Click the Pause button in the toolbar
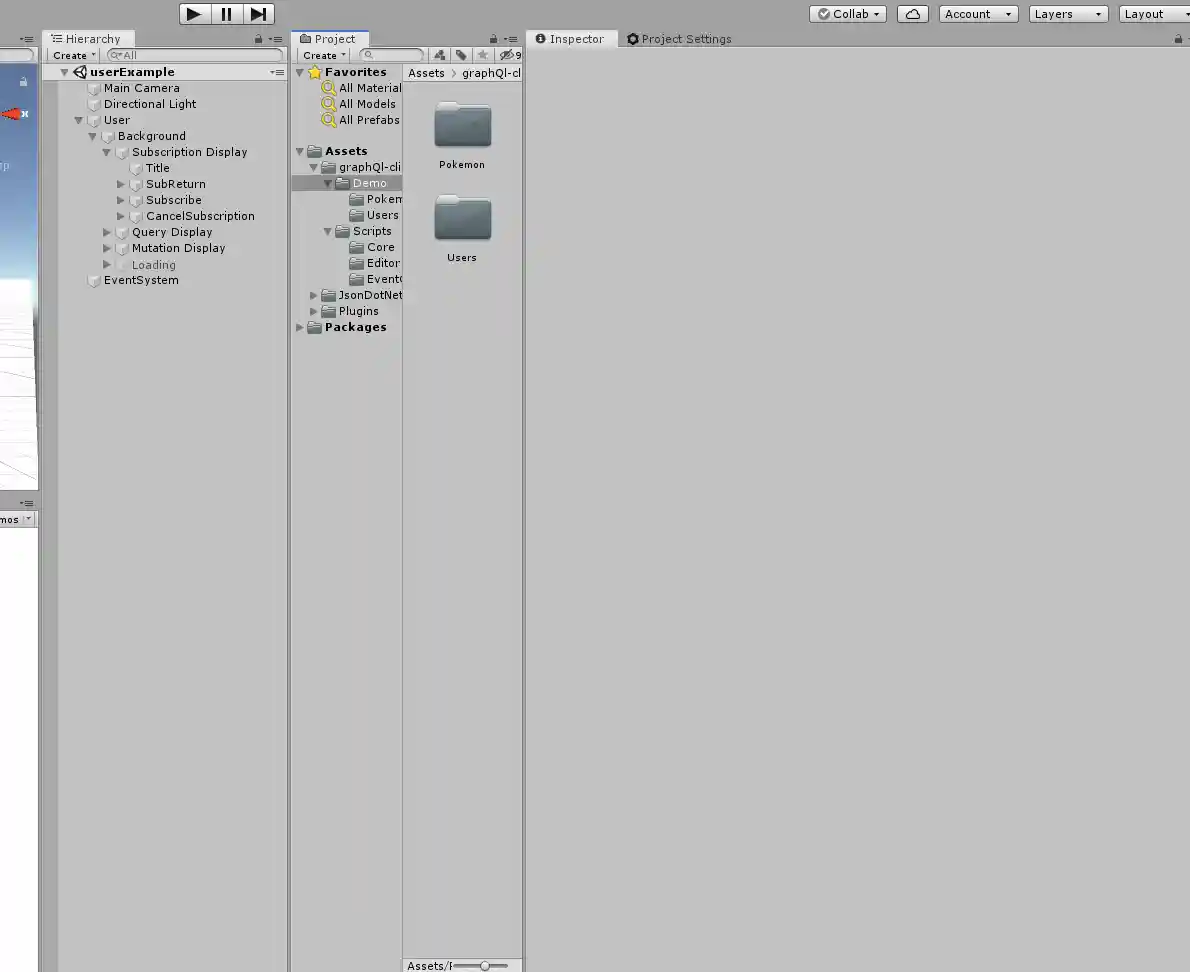This screenshot has height=972, width=1190. point(226,14)
